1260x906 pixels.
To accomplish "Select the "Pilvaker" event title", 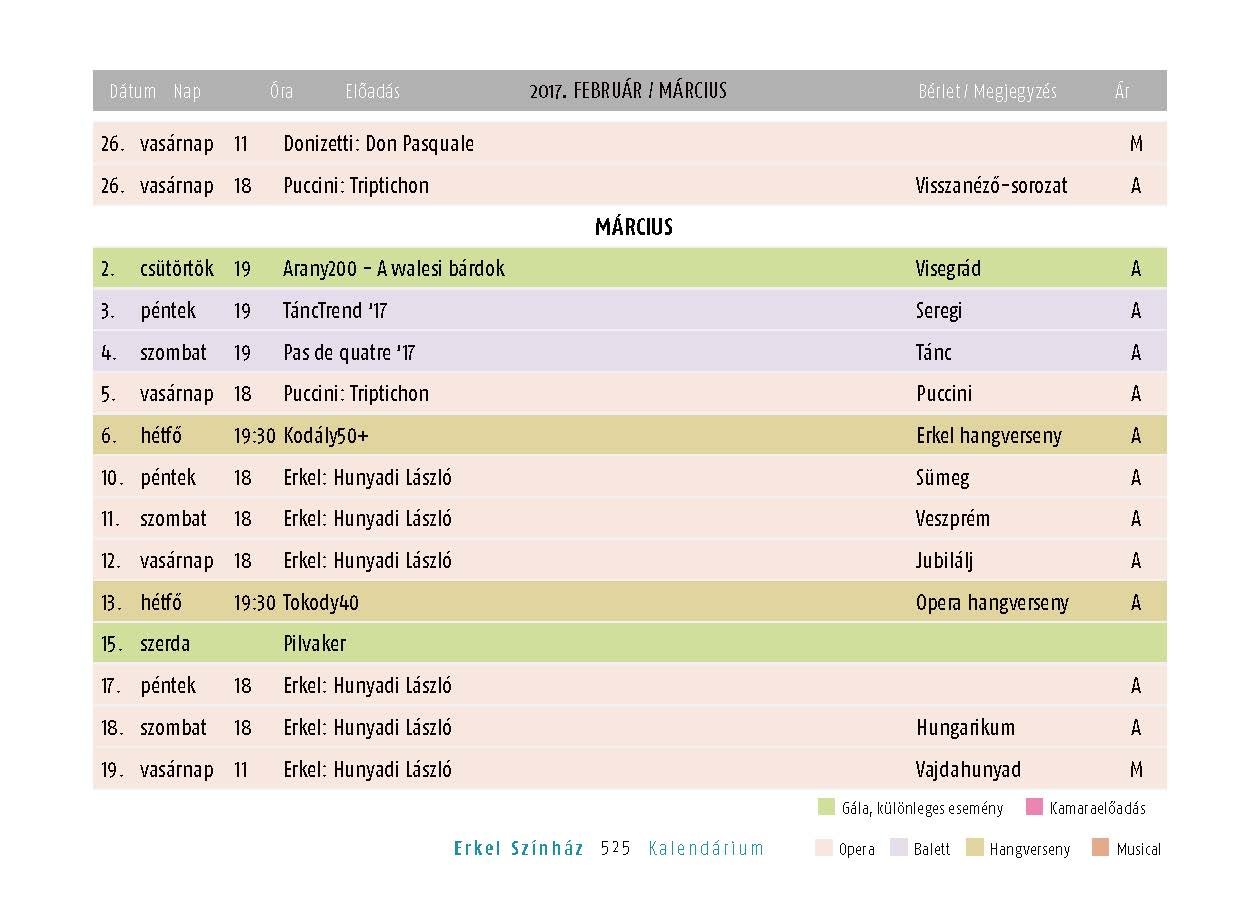I will click(x=314, y=644).
